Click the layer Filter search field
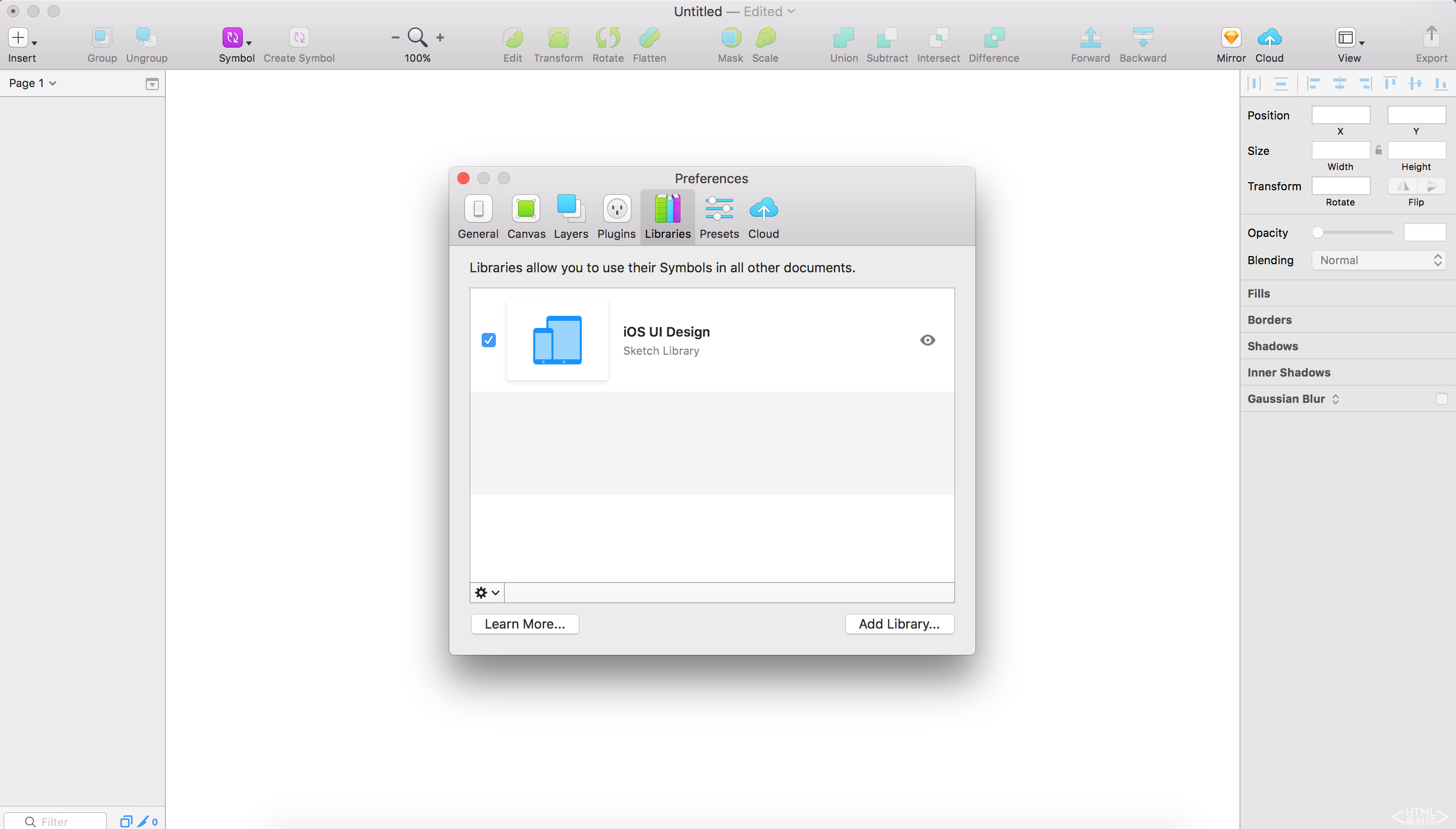Viewport: 1456px width, 829px height. (x=63, y=821)
